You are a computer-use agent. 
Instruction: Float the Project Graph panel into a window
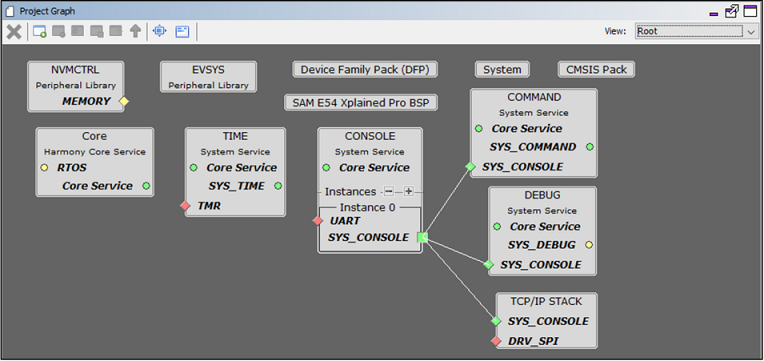tap(732, 11)
